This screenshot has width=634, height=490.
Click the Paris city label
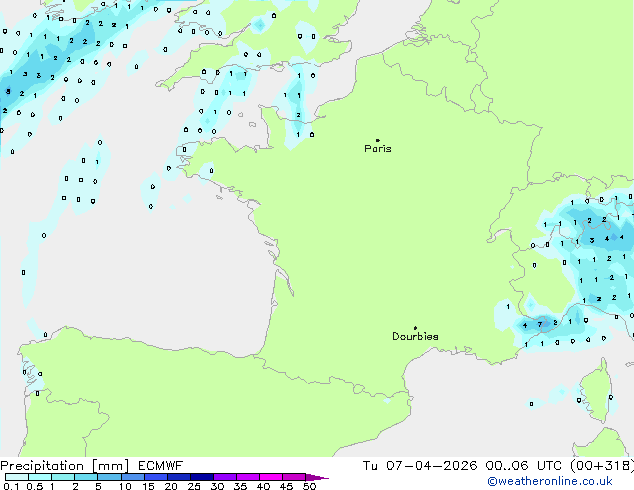pyautogui.click(x=378, y=149)
